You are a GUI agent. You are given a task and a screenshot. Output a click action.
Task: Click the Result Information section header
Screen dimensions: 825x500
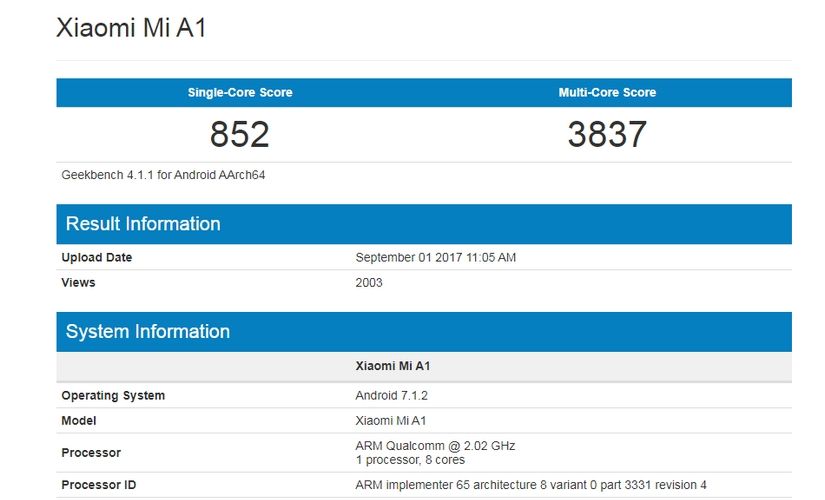[x=143, y=224]
